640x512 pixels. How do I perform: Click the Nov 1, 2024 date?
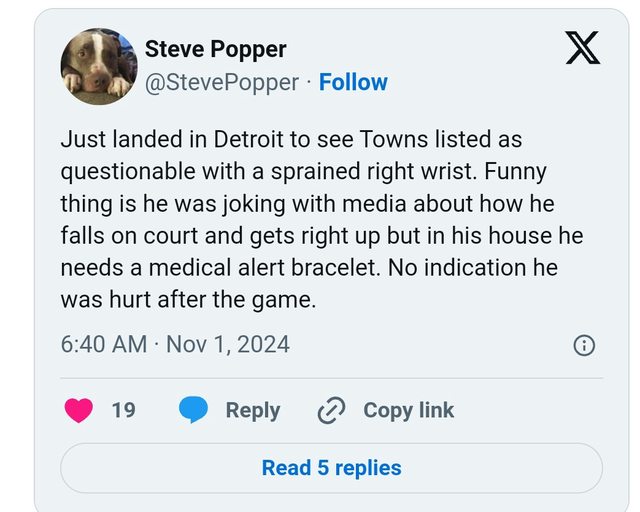[228, 345]
